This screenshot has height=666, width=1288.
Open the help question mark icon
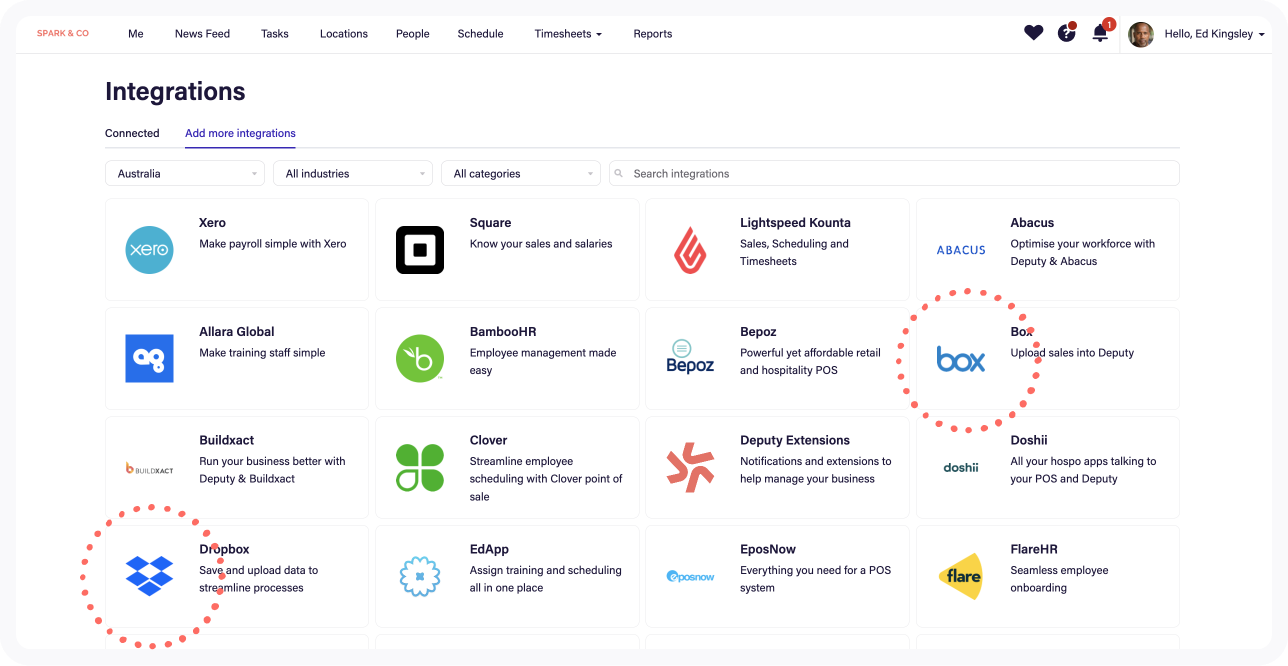coord(1066,33)
